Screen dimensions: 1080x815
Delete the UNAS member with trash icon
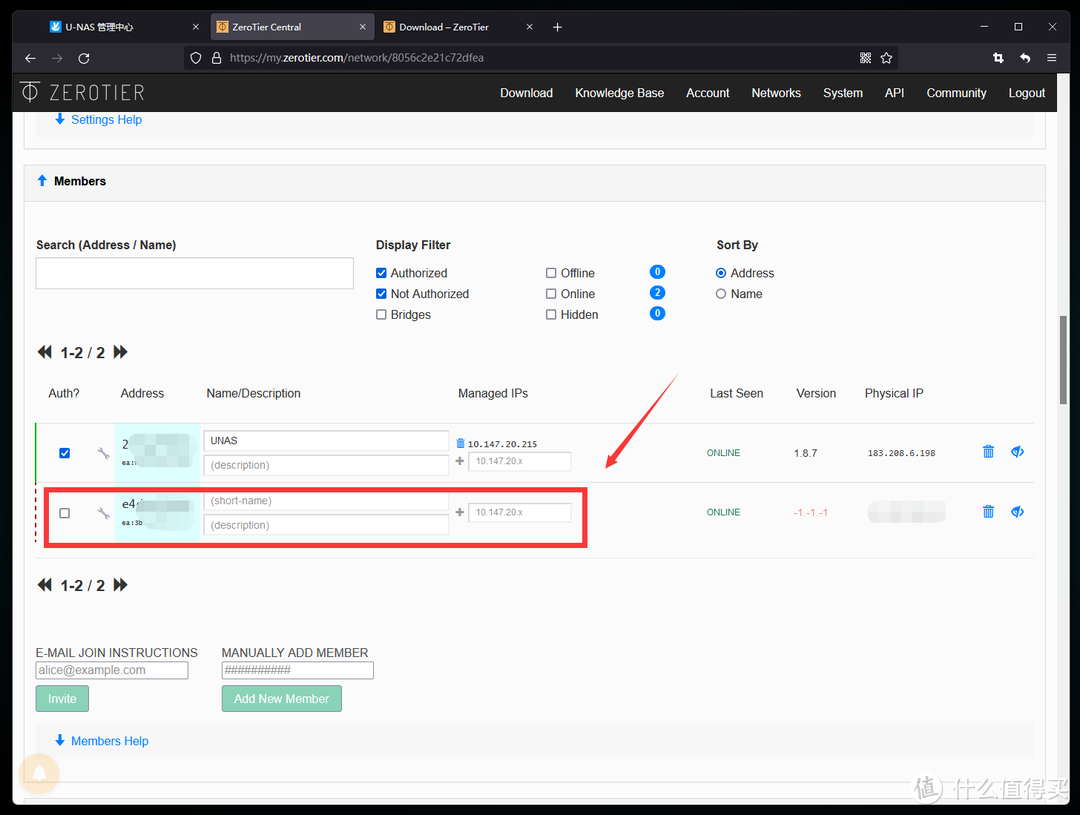tap(988, 452)
